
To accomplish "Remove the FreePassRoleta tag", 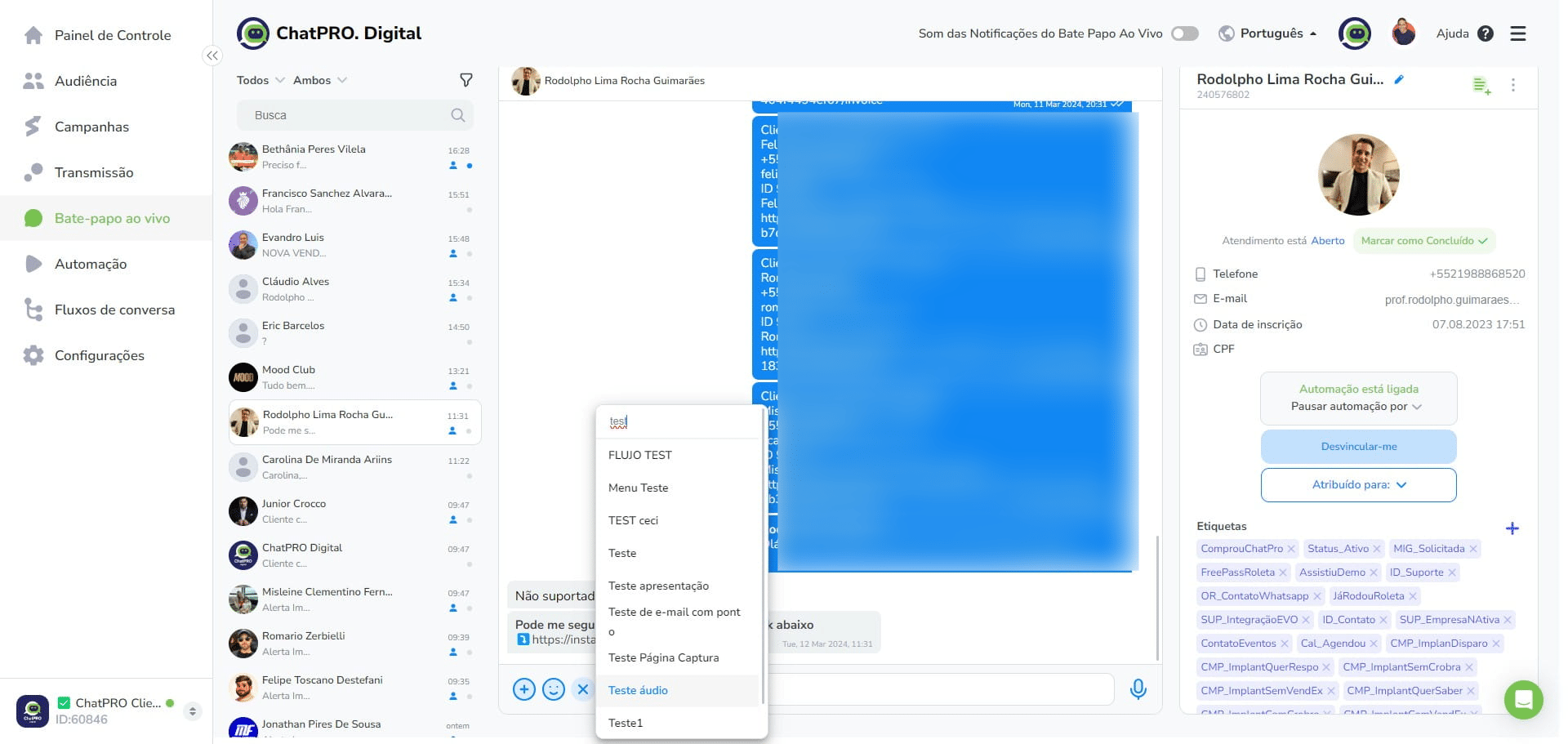I will point(1282,572).
